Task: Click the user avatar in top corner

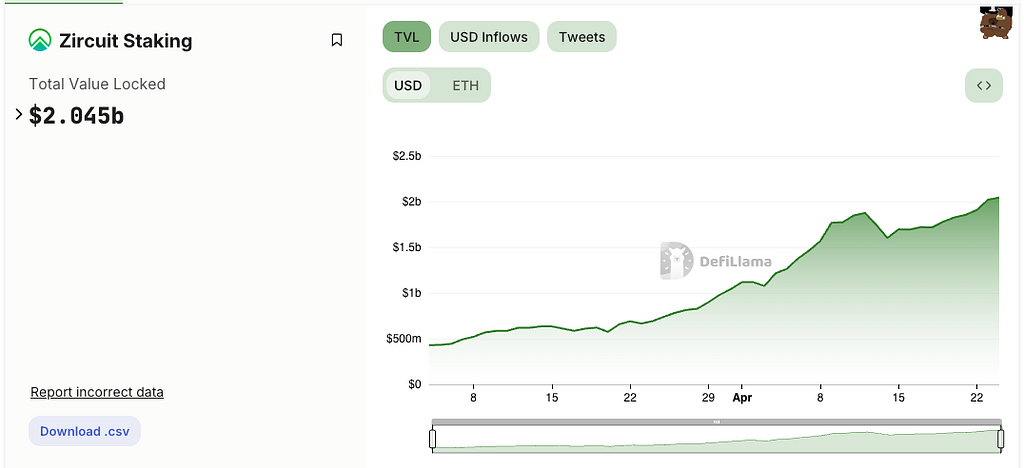Action: [996, 24]
